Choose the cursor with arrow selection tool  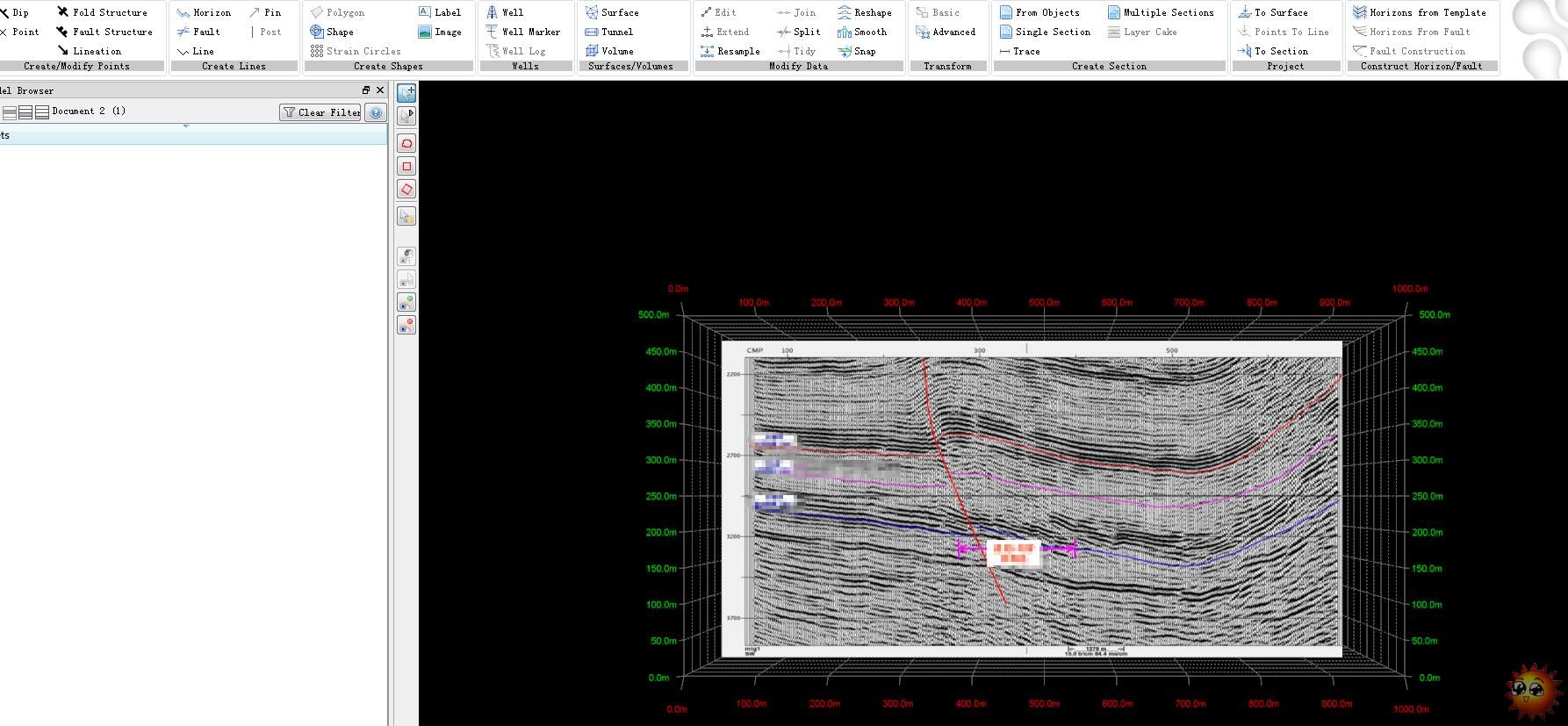click(x=406, y=115)
